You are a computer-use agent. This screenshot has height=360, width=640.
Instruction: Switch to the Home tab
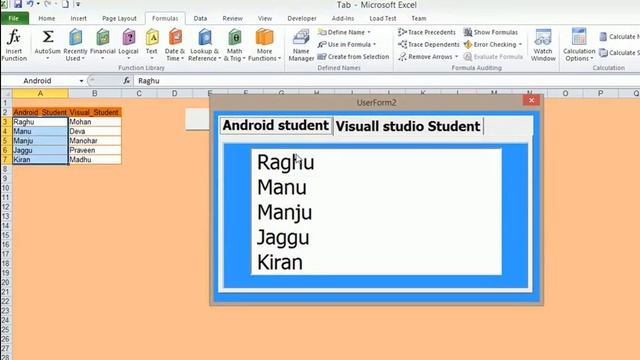pos(47,18)
